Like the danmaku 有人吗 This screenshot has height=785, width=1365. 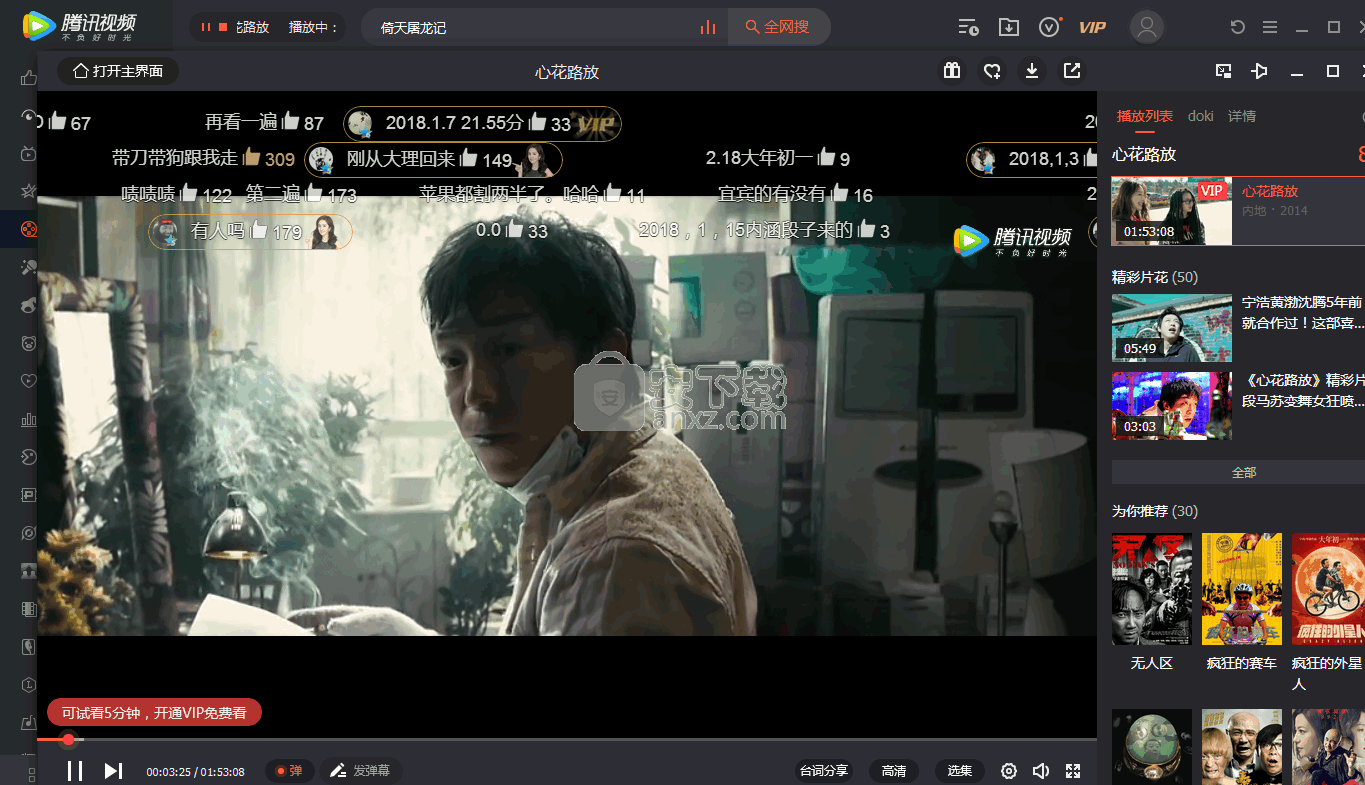coord(259,231)
